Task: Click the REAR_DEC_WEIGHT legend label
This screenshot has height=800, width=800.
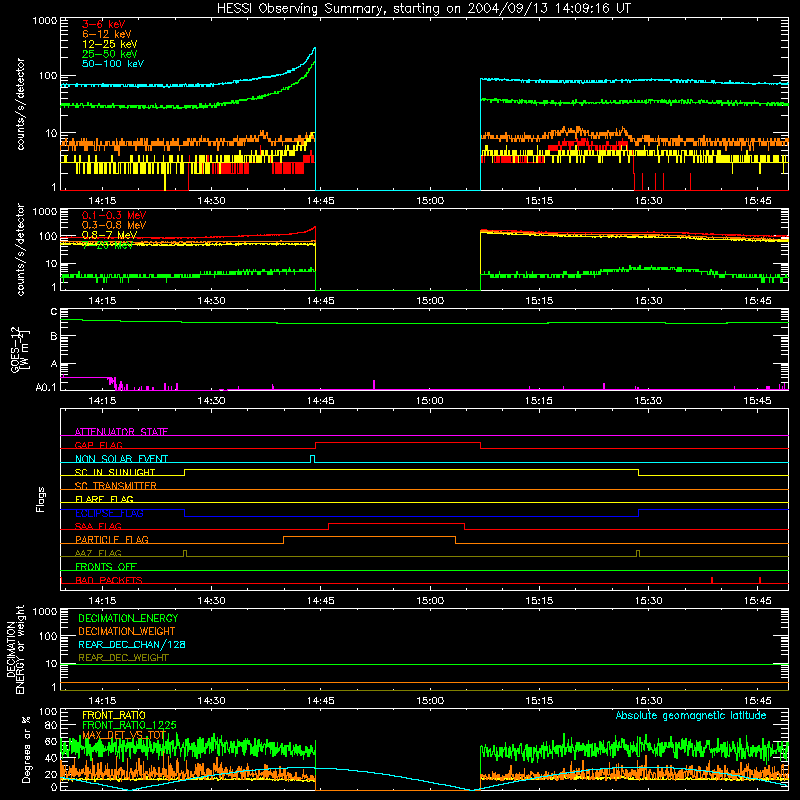Action: (123, 658)
